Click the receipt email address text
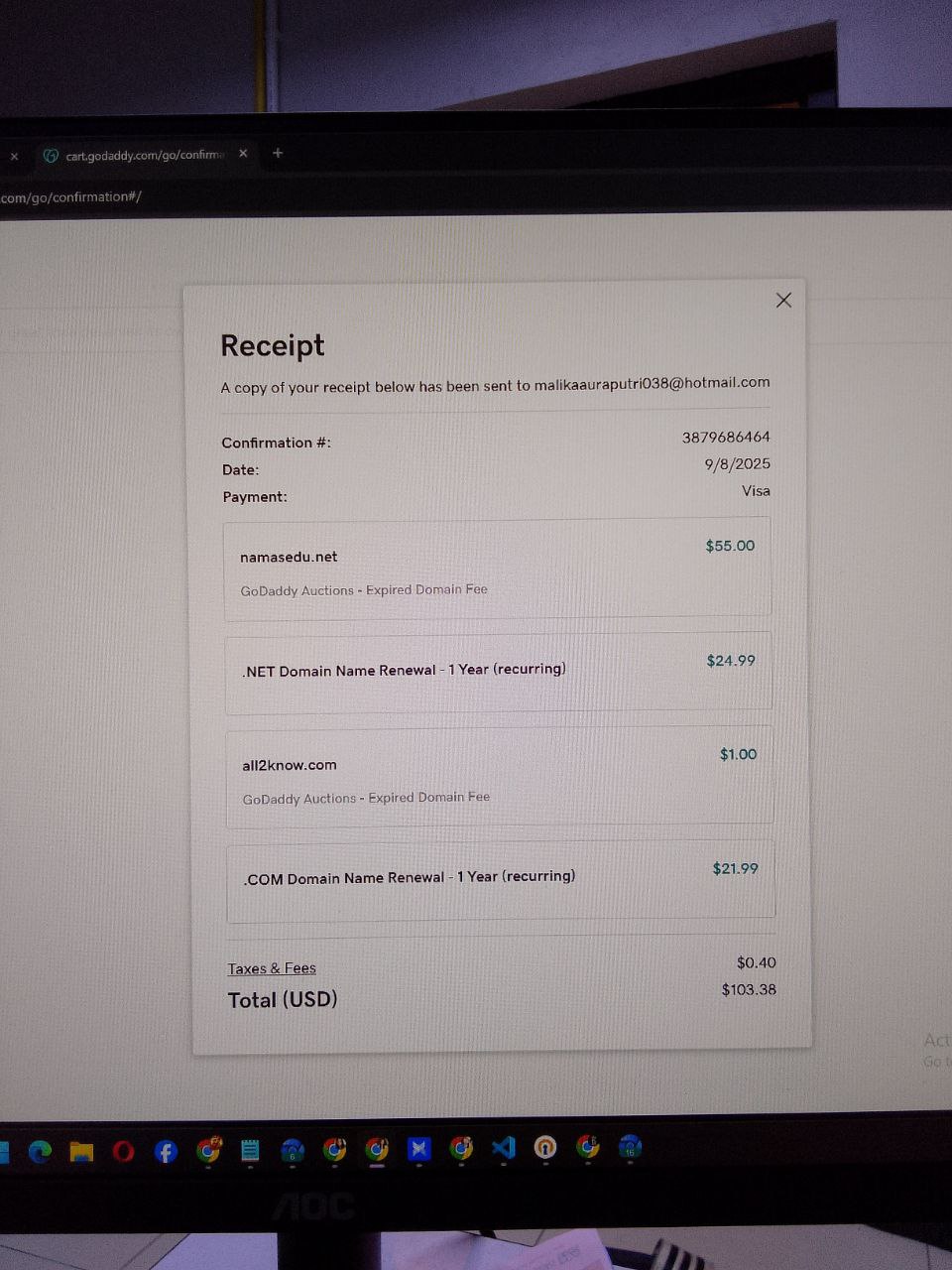This screenshot has width=952, height=1270. click(x=652, y=383)
